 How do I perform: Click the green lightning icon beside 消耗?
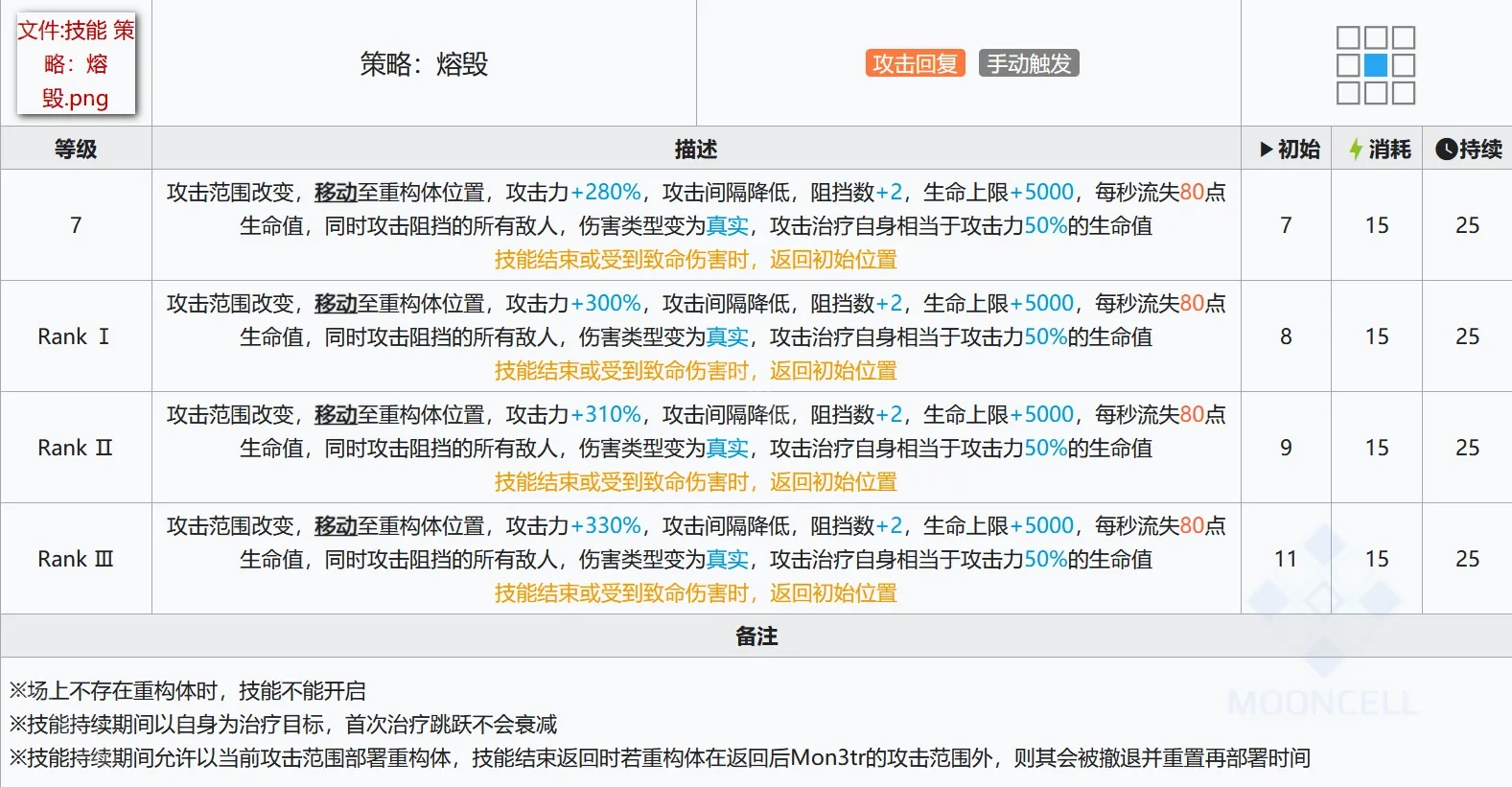coord(1356,150)
